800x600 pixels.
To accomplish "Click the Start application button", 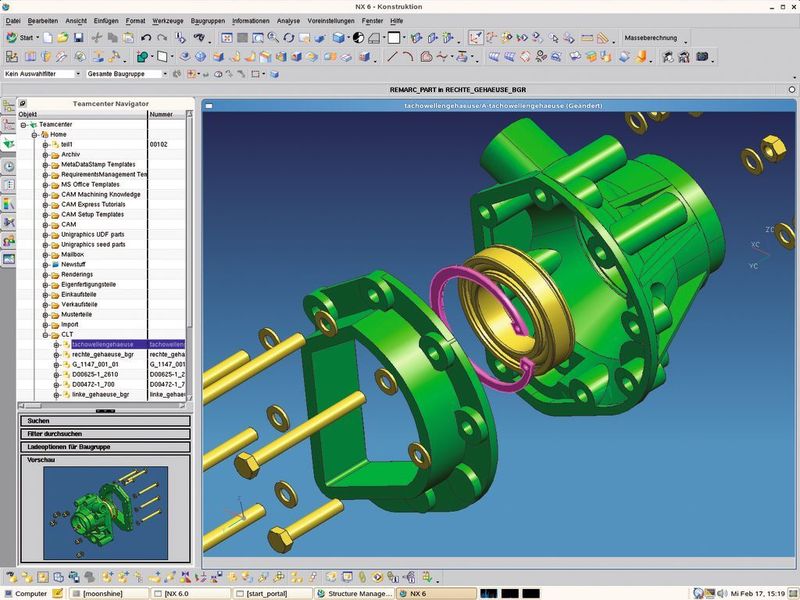I will click(x=22, y=38).
